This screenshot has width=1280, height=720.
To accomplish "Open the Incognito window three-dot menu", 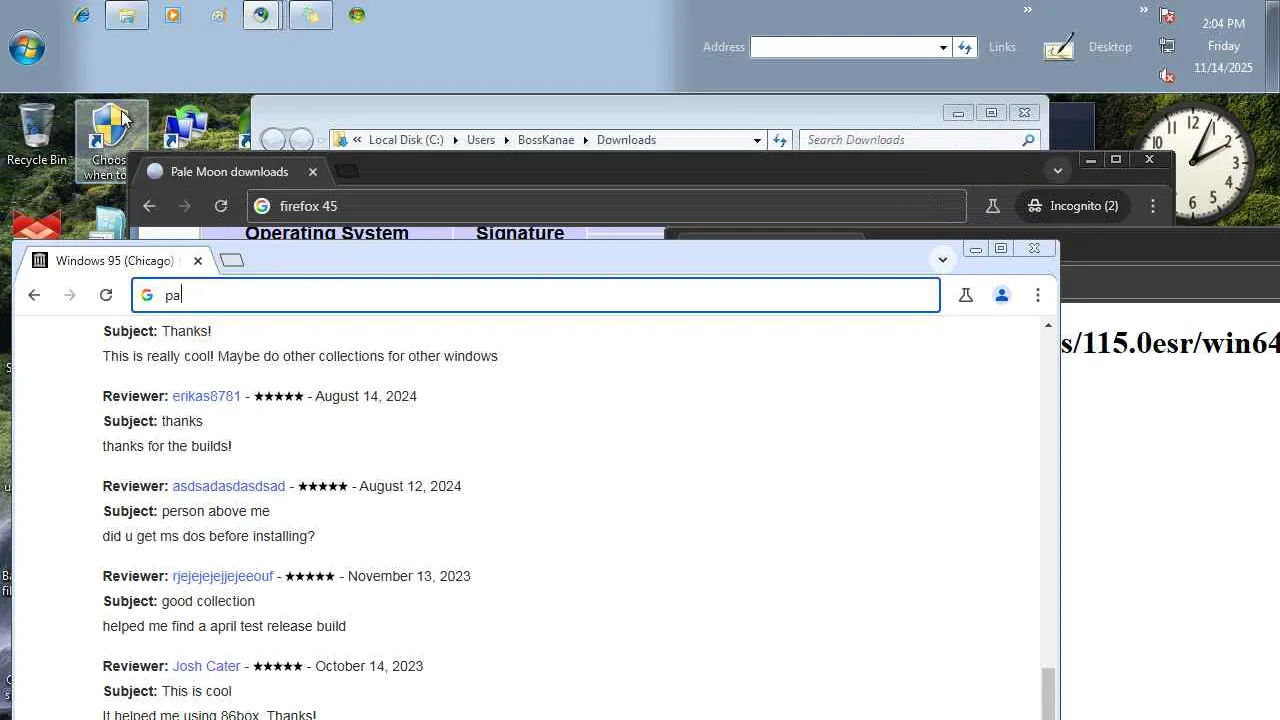I will pos(1153,206).
